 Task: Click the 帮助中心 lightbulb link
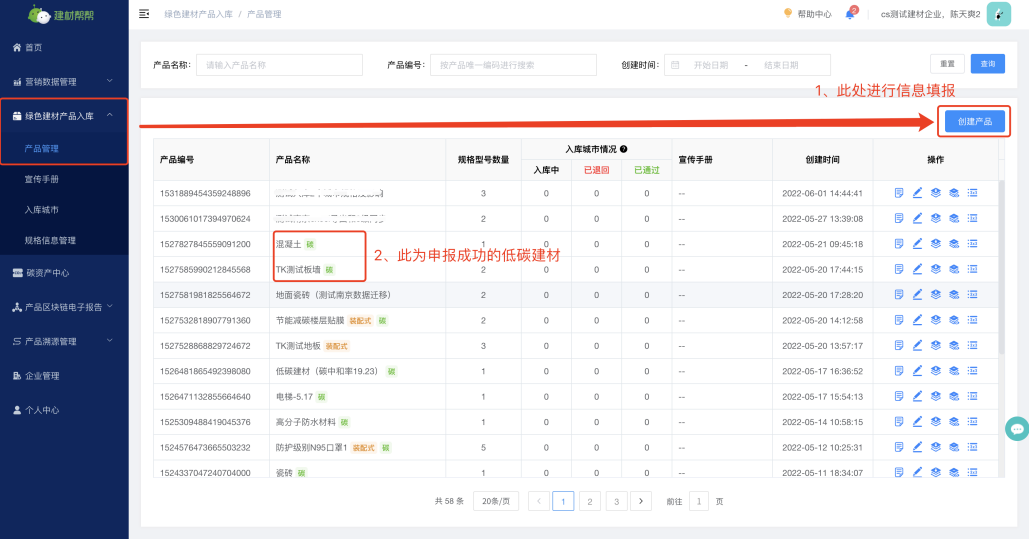(806, 14)
